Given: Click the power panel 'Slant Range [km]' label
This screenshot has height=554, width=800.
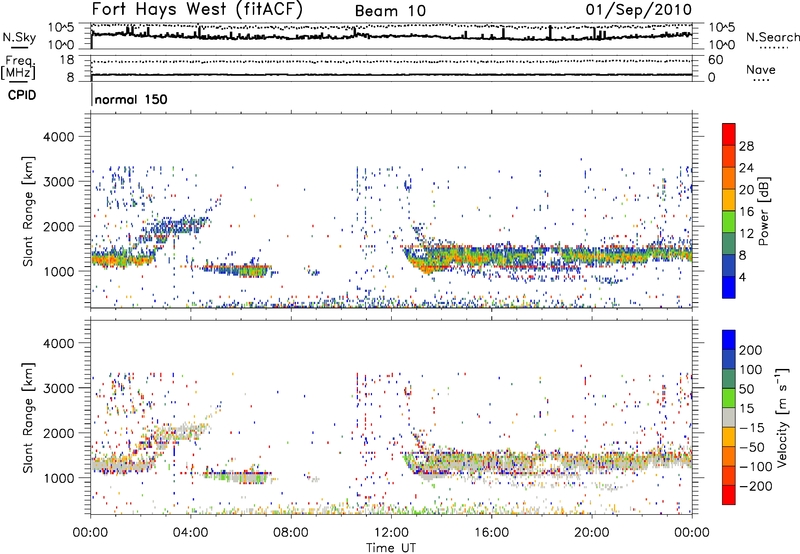Looking at the screenshot, I should tap(28, 211).
